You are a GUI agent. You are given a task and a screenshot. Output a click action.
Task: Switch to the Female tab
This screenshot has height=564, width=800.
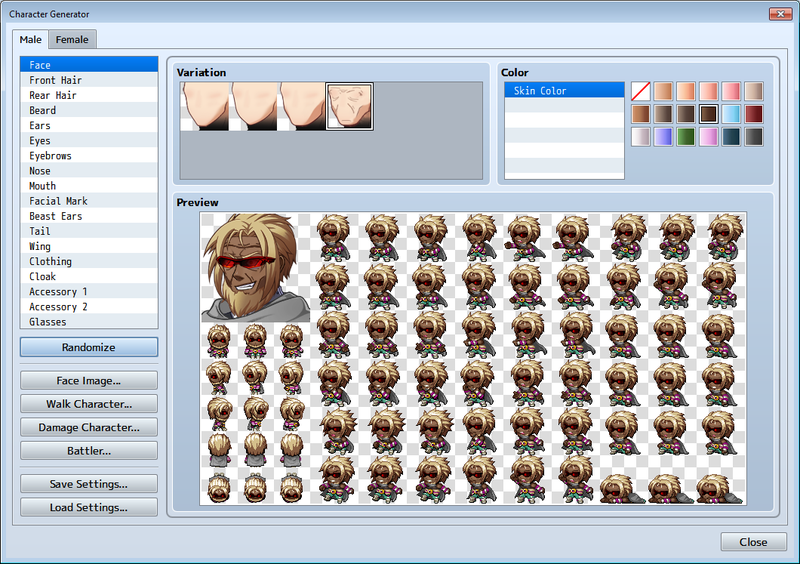(72, 40)
